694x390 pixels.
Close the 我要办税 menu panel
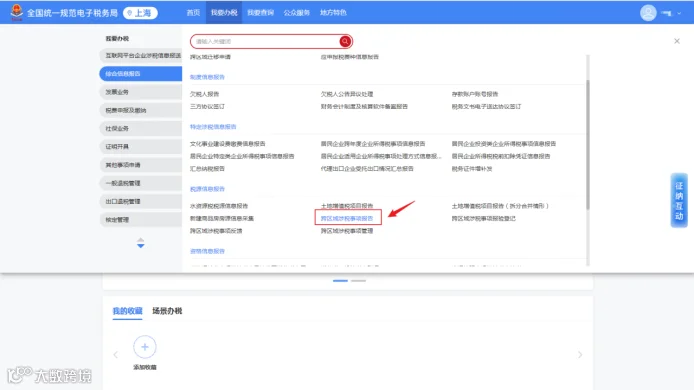point(677,41)
